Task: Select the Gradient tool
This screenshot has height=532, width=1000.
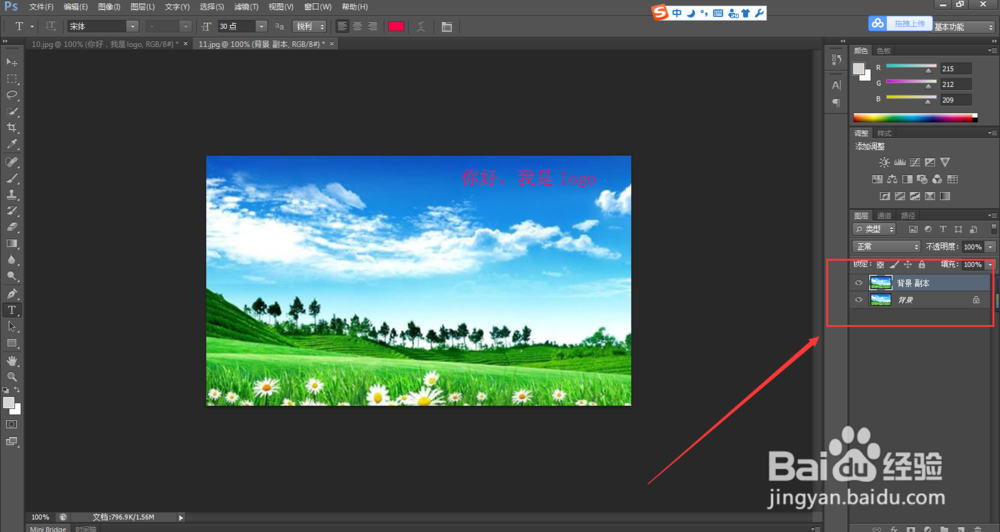Action: point(11,244)
